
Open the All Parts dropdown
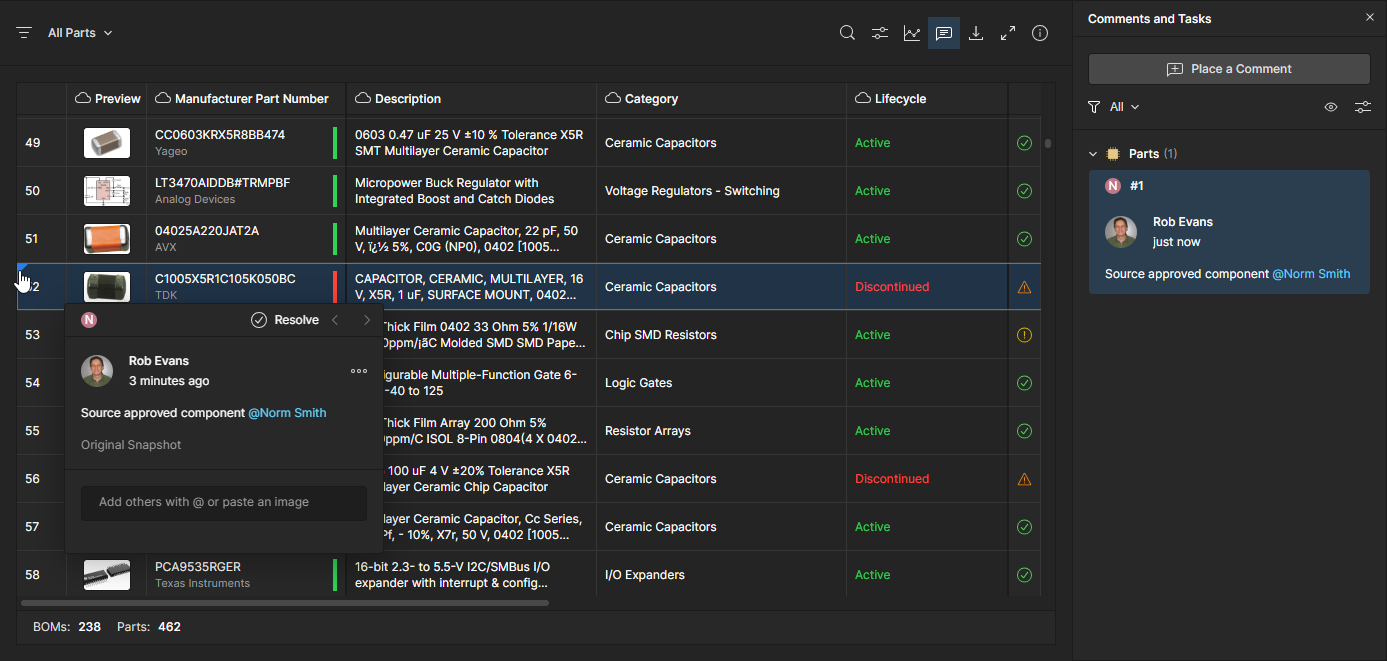click(x=80, y=33)
